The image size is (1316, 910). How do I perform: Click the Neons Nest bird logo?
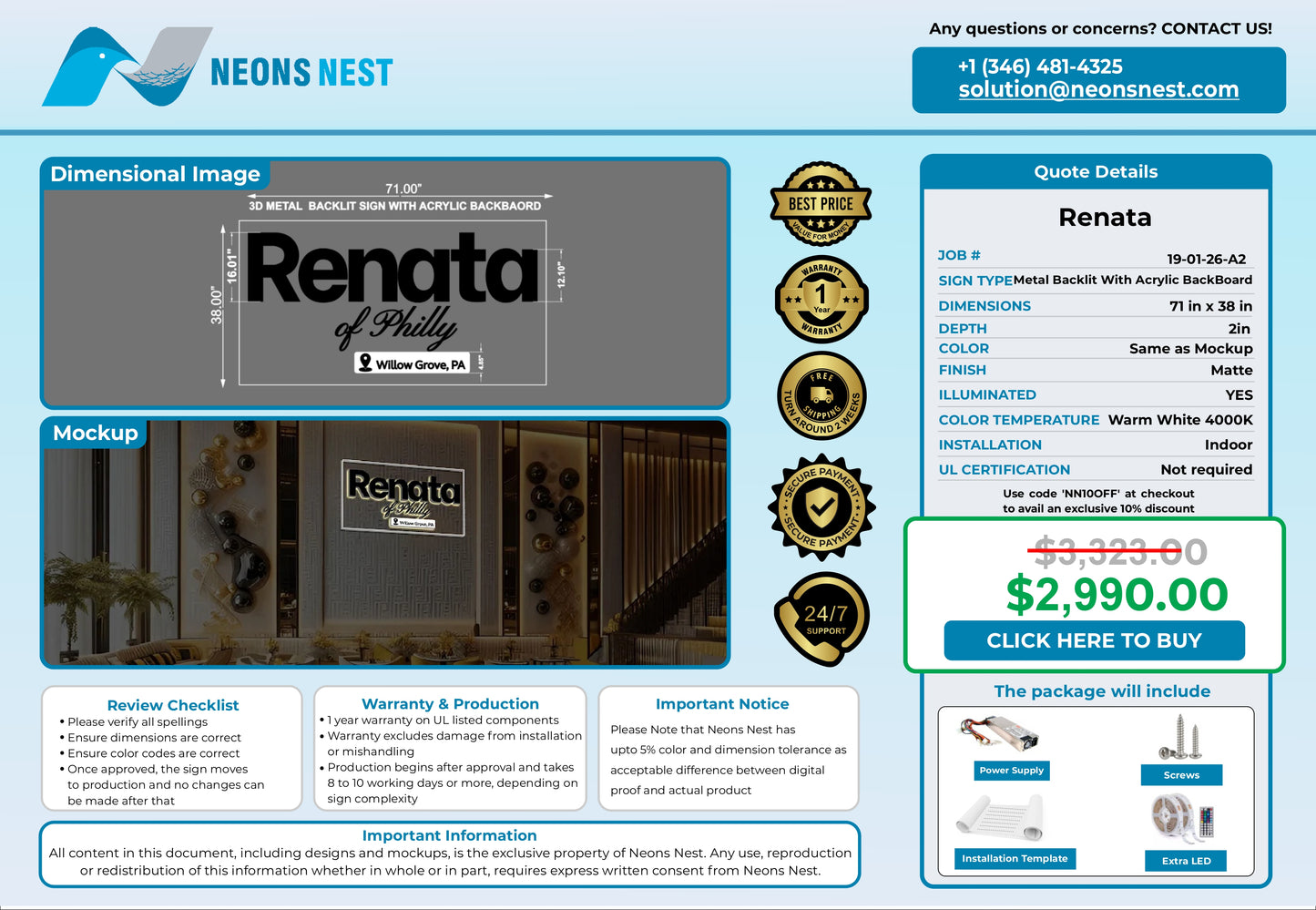(127, 66)
